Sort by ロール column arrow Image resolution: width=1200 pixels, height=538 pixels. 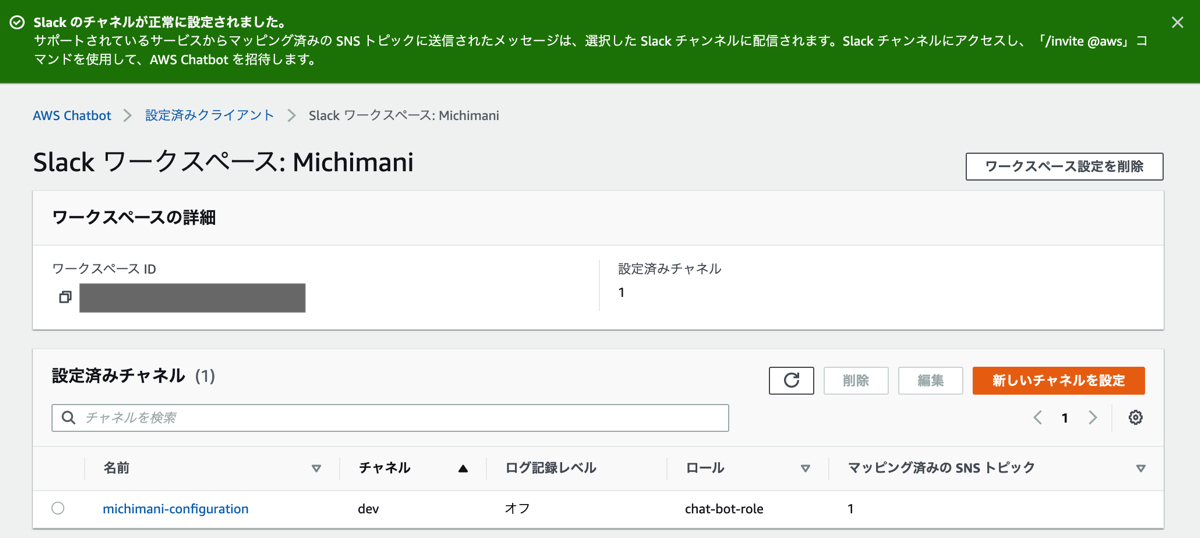805,468
